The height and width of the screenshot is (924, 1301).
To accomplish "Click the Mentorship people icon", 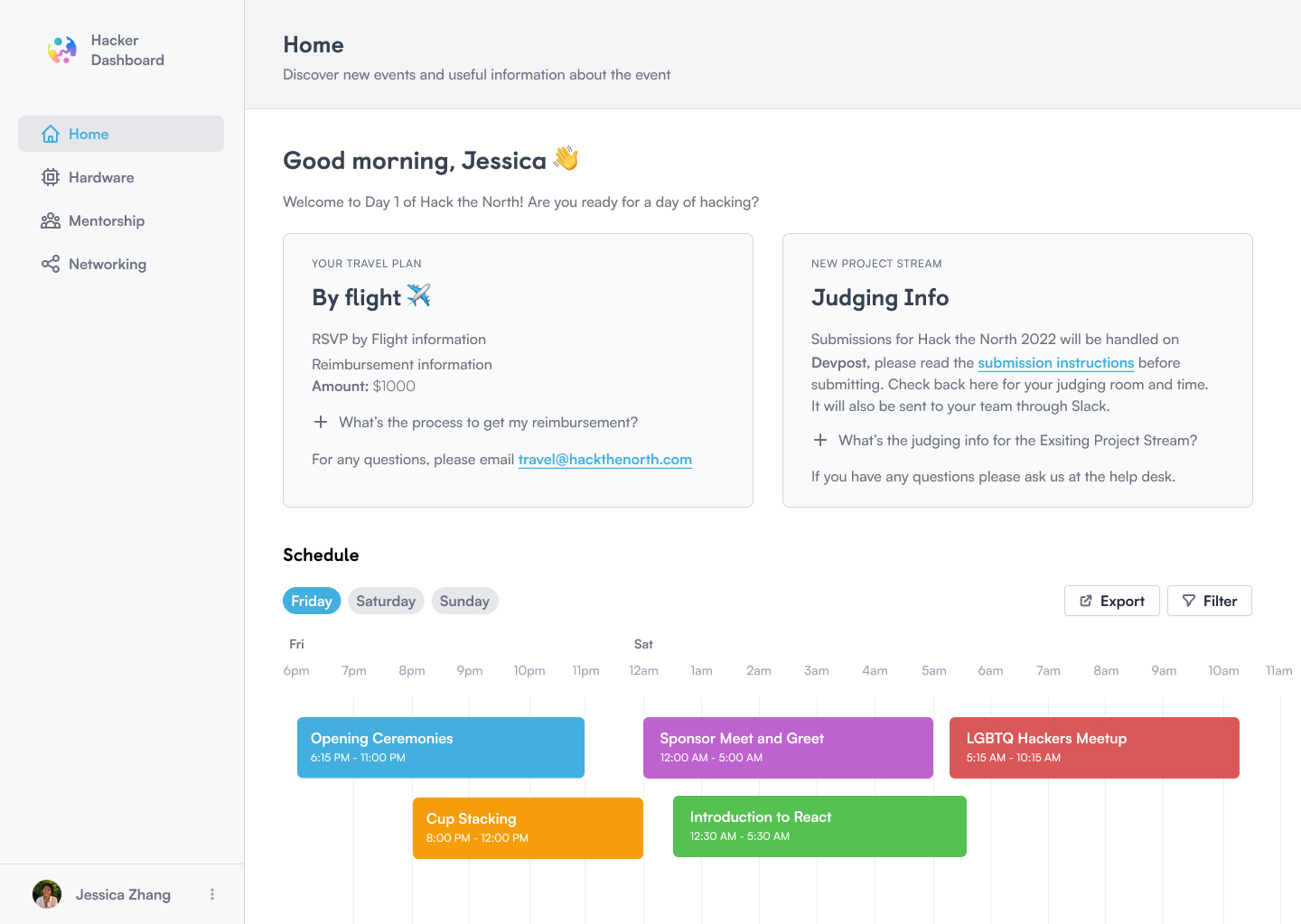I will click(x=51, y=220).
